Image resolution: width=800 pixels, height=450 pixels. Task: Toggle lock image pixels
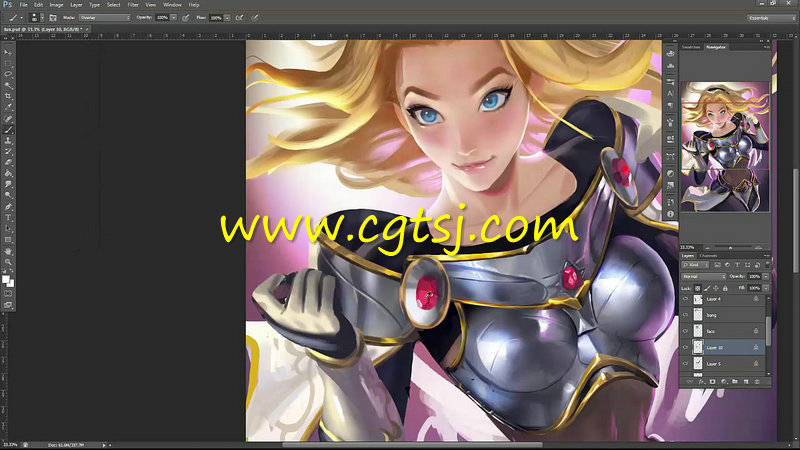click(707, 288)
